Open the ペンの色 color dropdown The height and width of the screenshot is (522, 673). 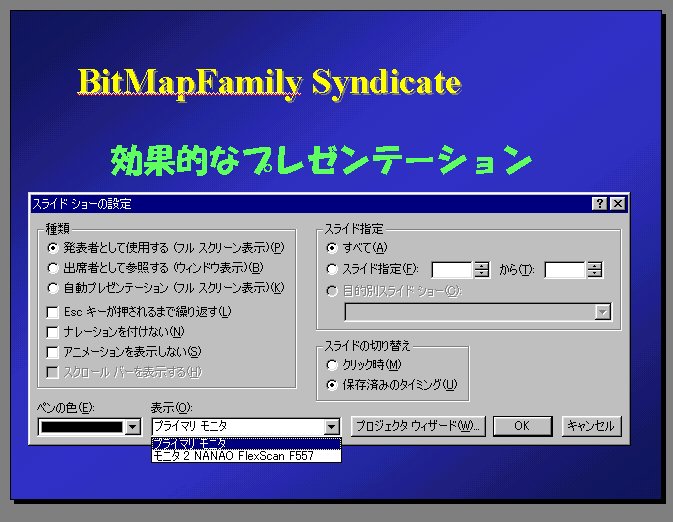click(132, 427)
